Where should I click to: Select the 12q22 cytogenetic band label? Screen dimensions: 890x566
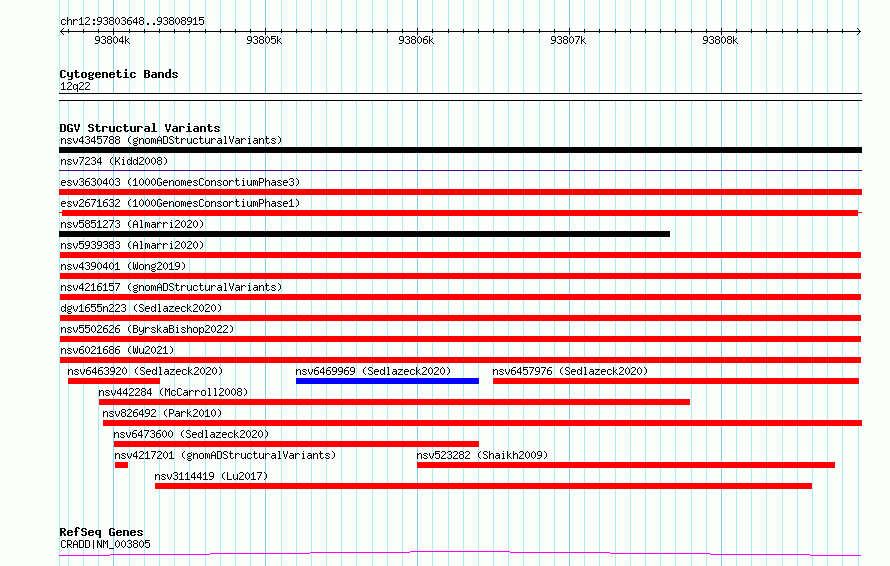point(75,86)
